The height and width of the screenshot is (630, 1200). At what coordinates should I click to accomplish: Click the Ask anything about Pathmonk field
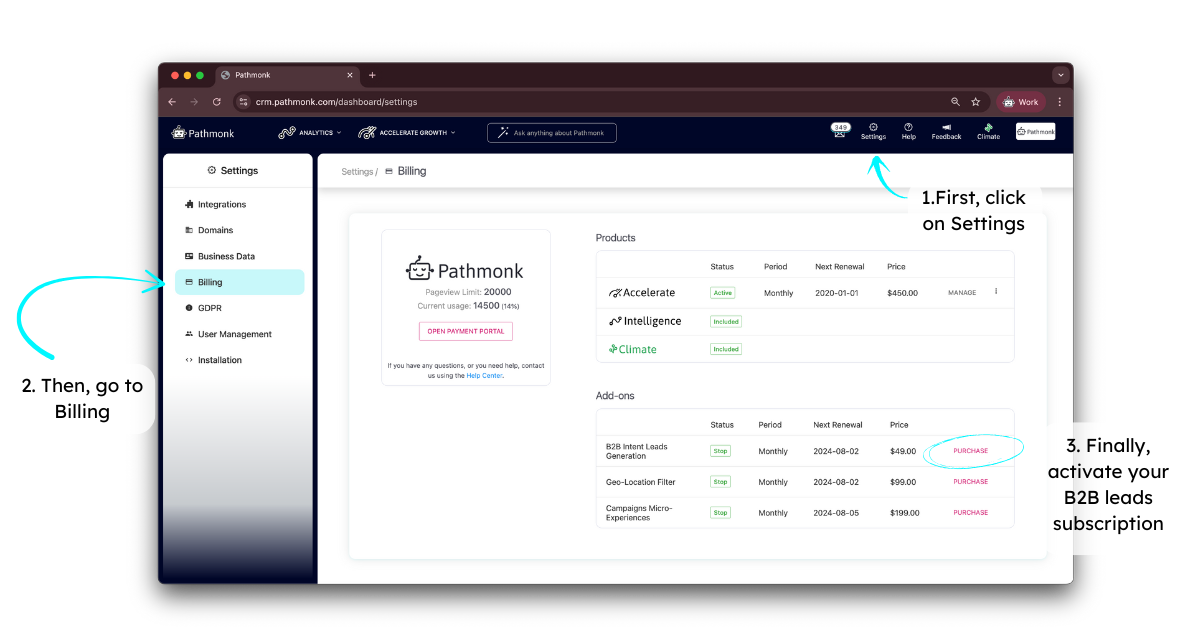click(x=551, y=132)
